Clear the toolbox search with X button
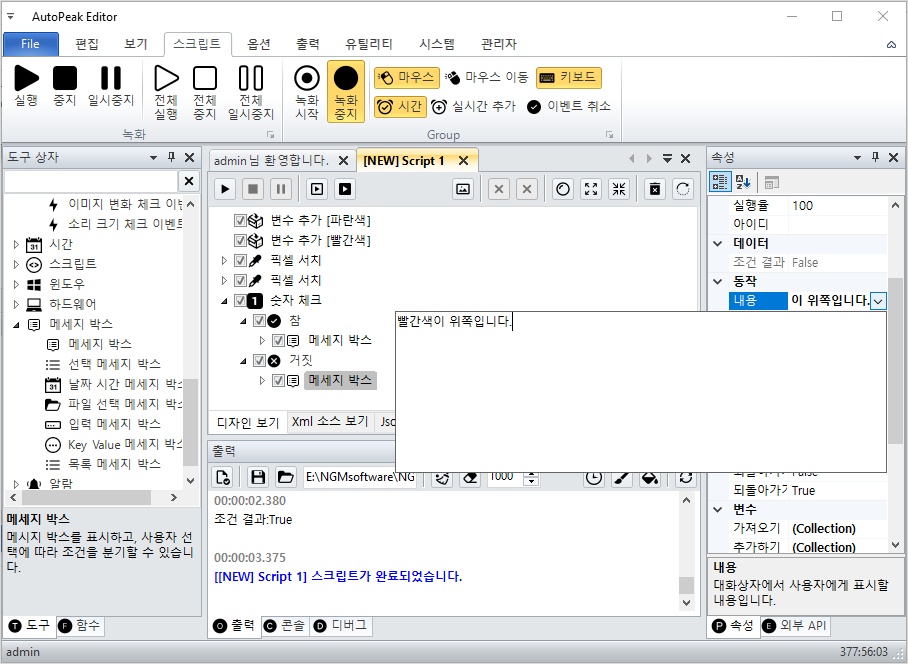 (189, 181)
